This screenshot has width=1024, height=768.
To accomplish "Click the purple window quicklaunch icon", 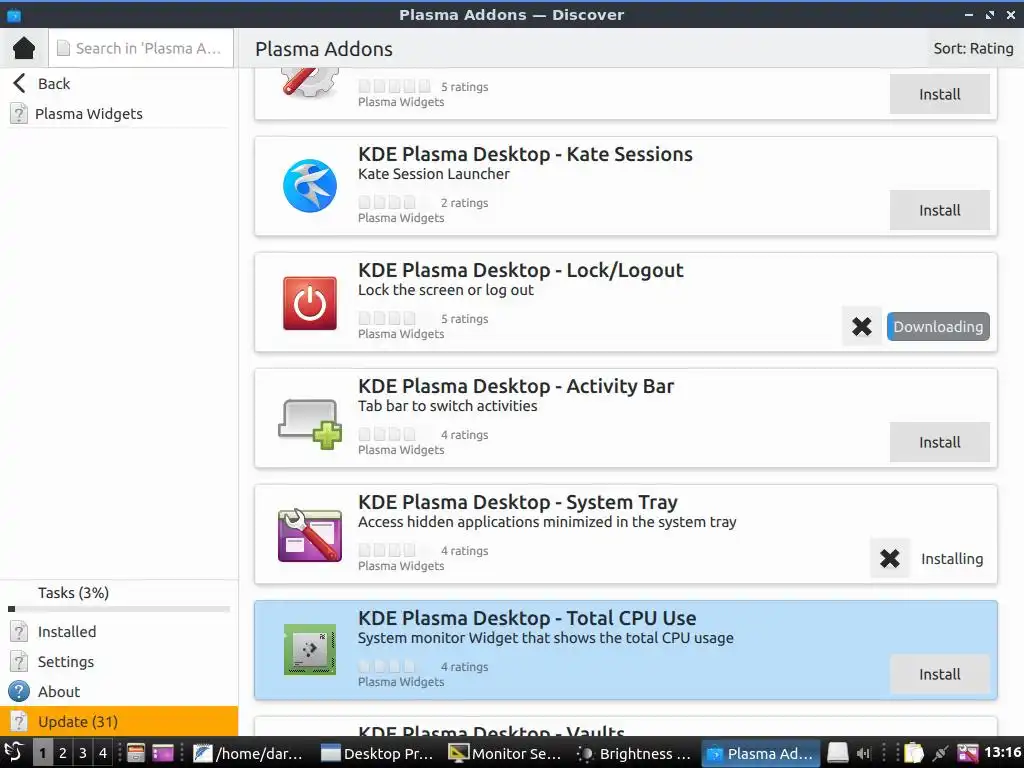I will pos(163,753).
